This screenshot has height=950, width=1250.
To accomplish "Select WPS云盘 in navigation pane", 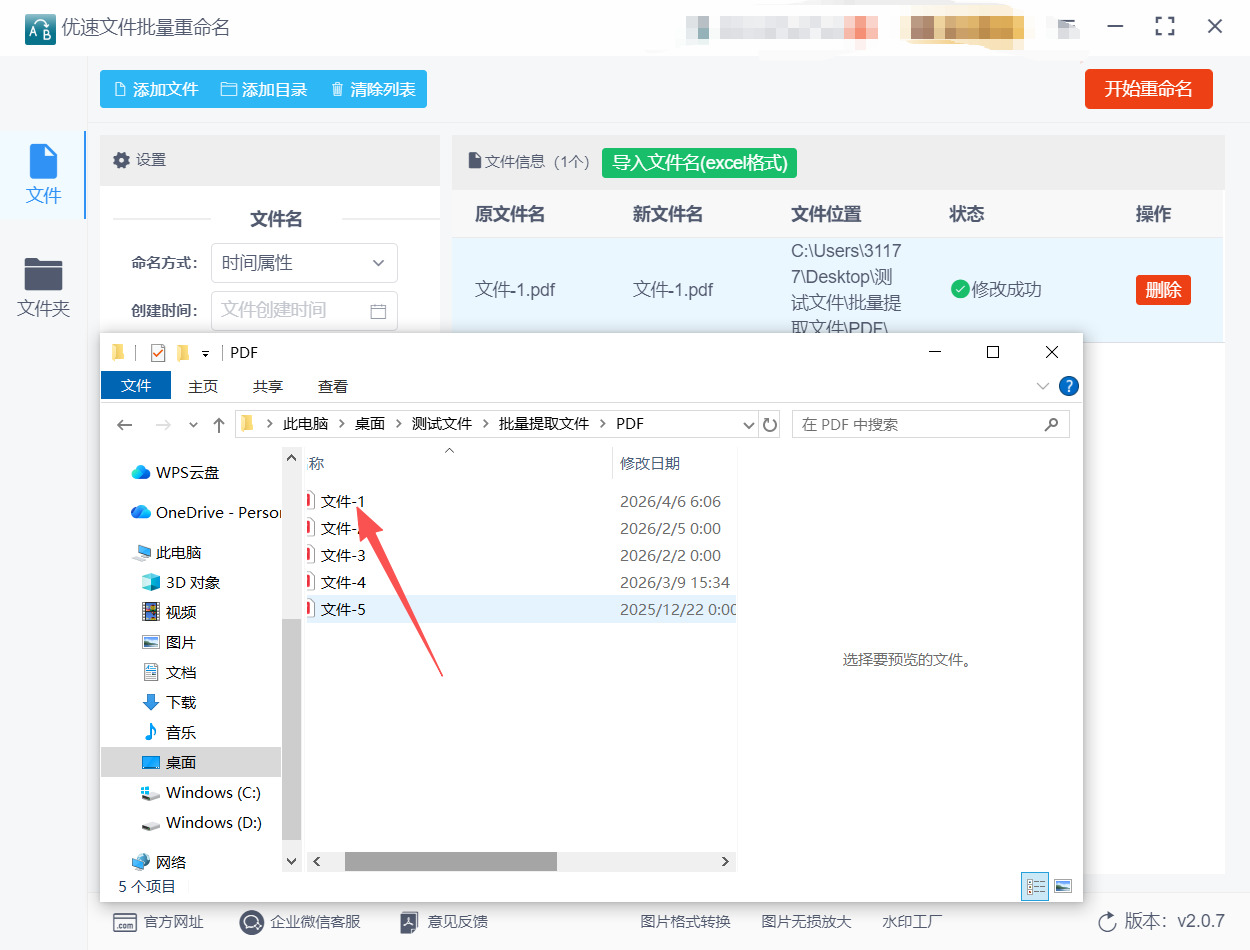I will tap(187, 472).
